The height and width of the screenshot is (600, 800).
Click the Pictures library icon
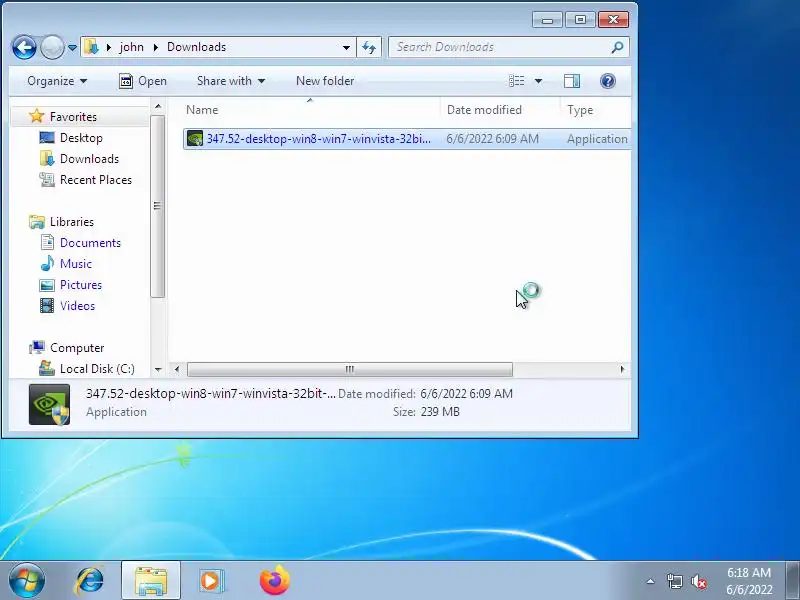coord(47,285)
